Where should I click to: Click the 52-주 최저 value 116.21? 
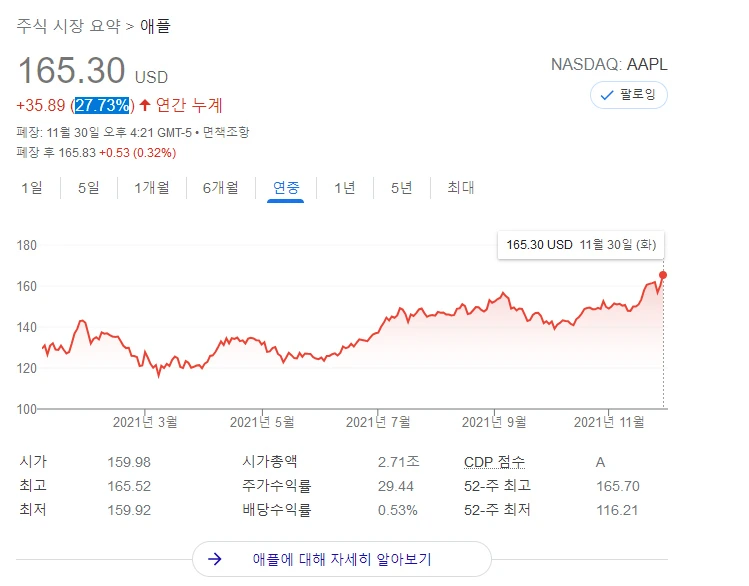click(617, 510)
